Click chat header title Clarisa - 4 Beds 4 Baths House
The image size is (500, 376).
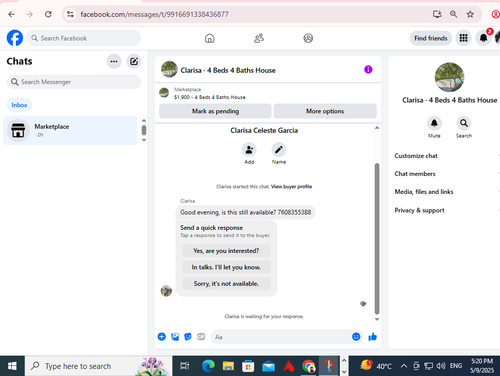(x=228, y=70)
